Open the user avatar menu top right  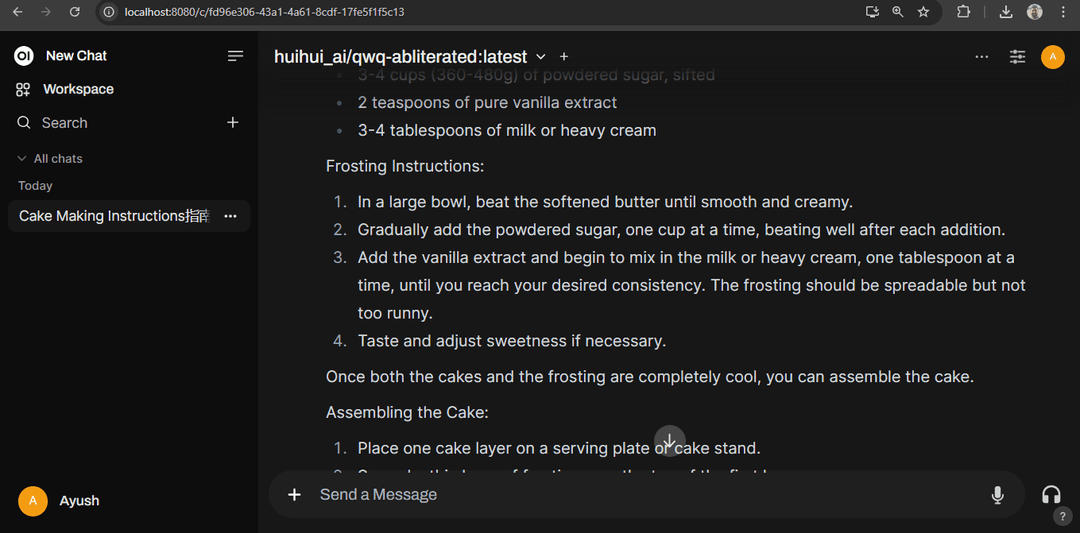coord(1052,56)
